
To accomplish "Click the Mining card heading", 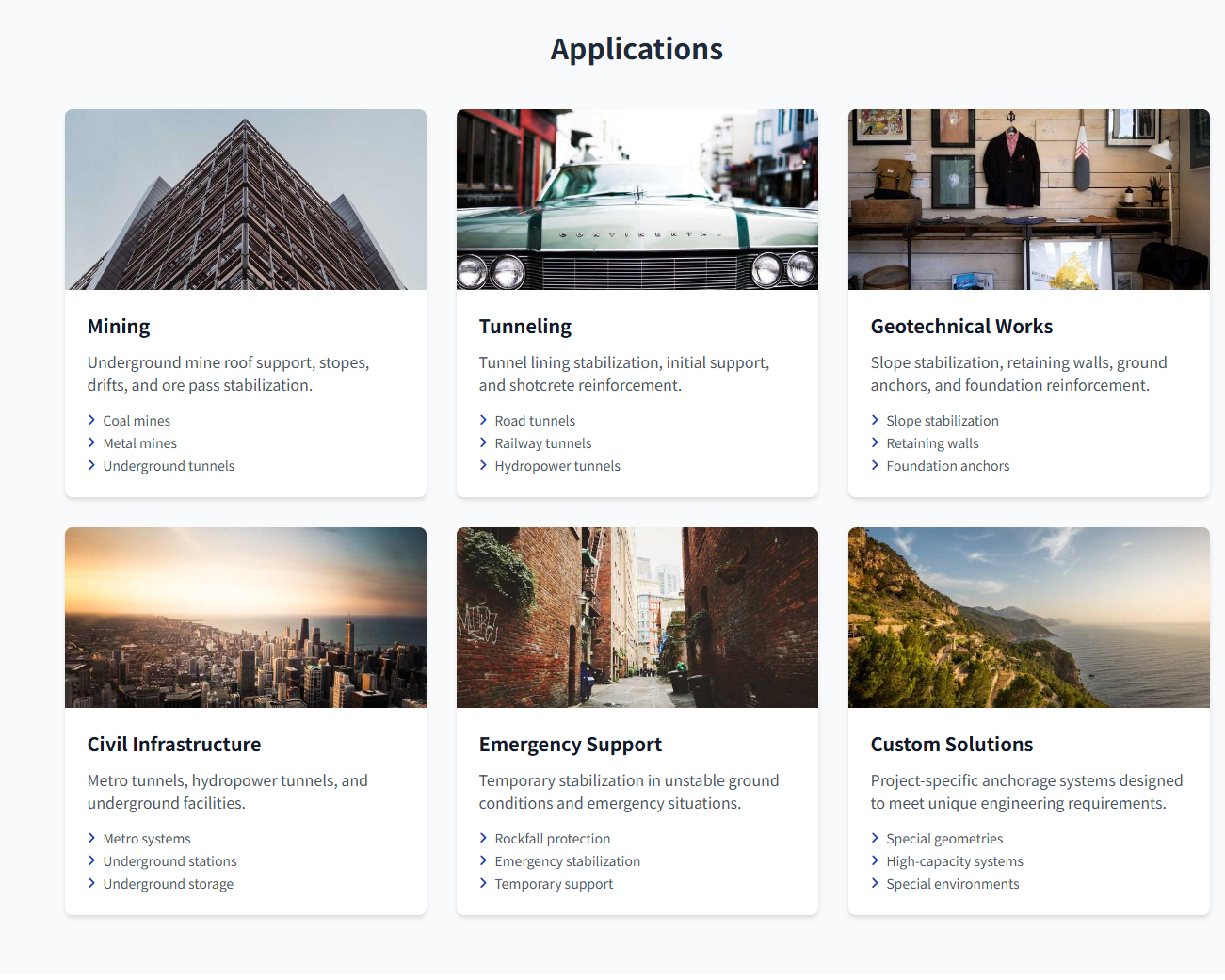I will (119, 327).
